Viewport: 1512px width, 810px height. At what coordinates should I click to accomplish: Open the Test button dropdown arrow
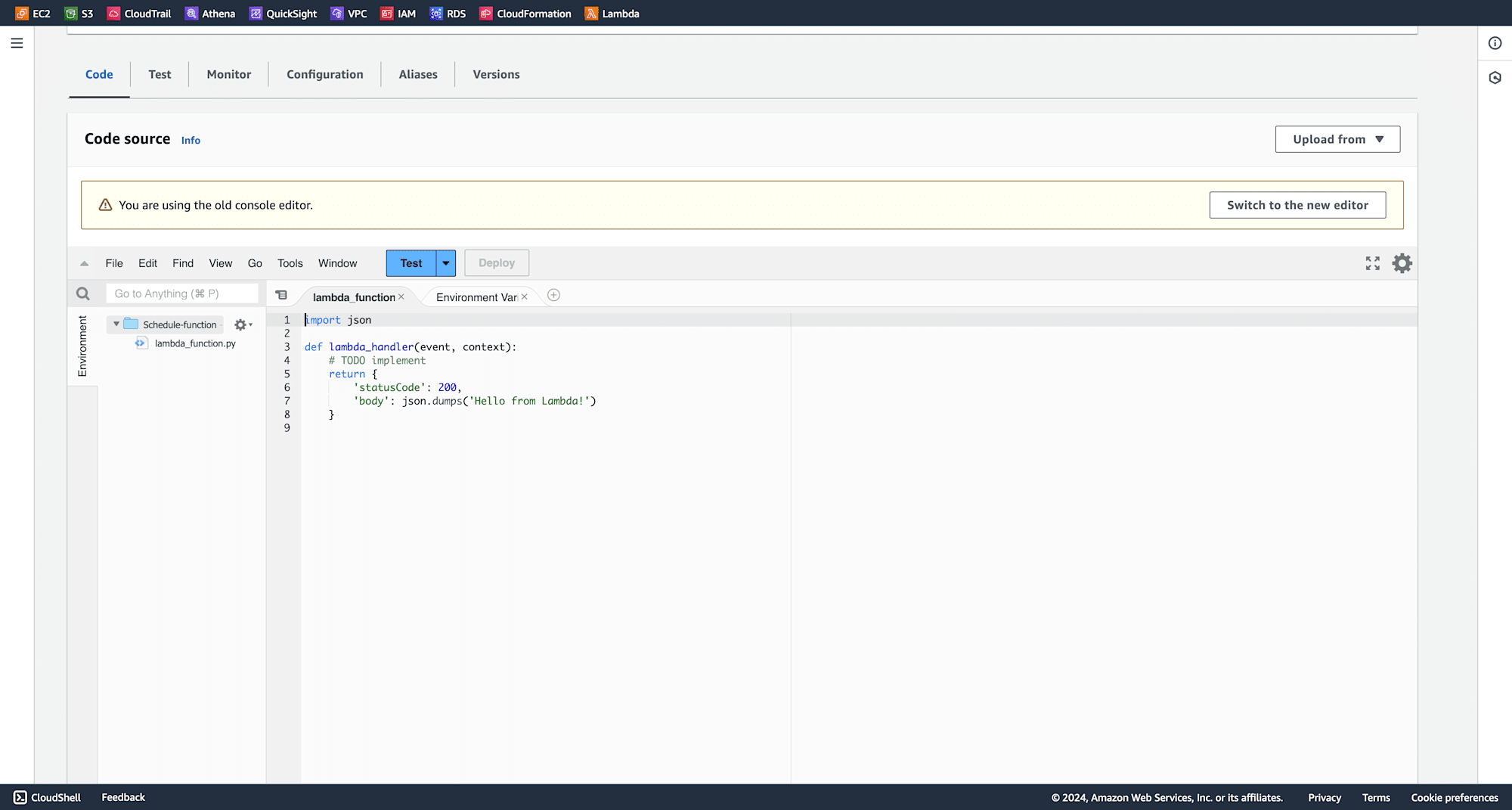click(x=446, y=263)
